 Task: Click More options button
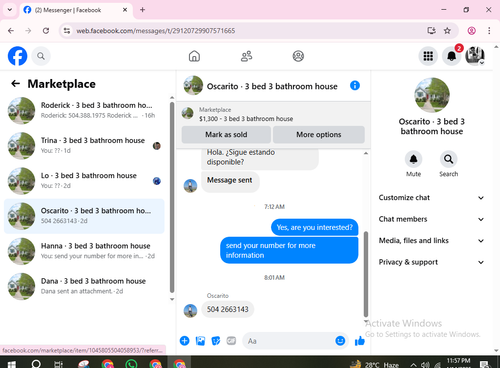pos(319,134)
